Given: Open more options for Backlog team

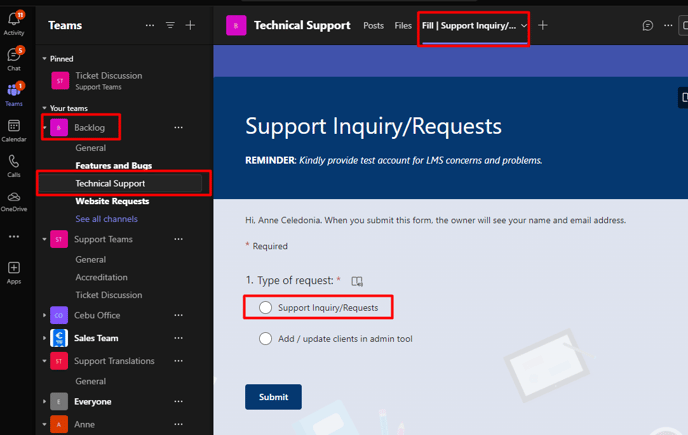Looking at the screenshot, I should [x=178, y=127].
